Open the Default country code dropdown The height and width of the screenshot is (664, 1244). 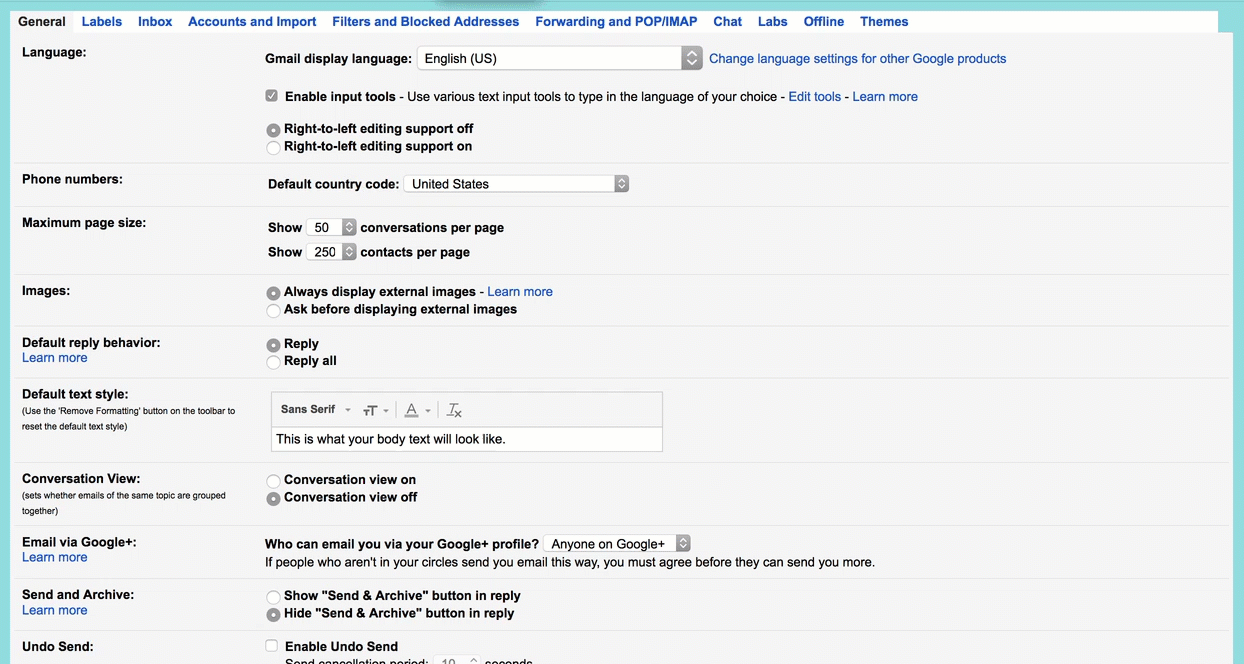[516, 184]
